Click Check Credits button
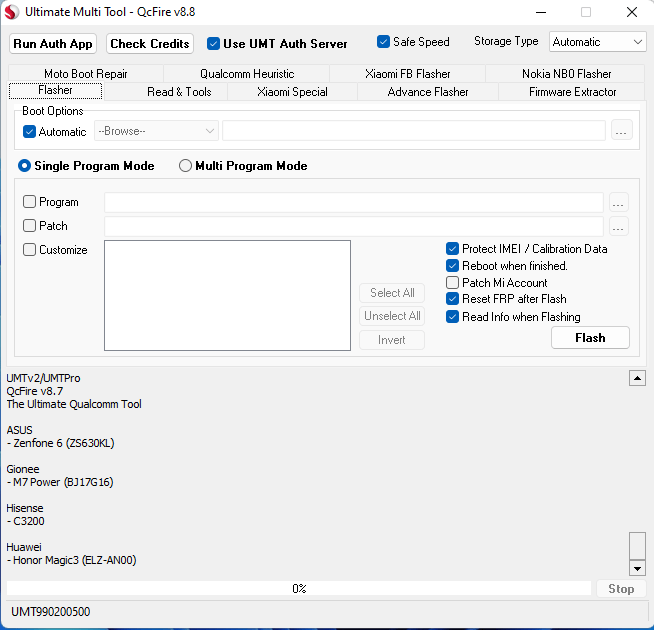Screen dimensions: 654x630 [150, 44]
